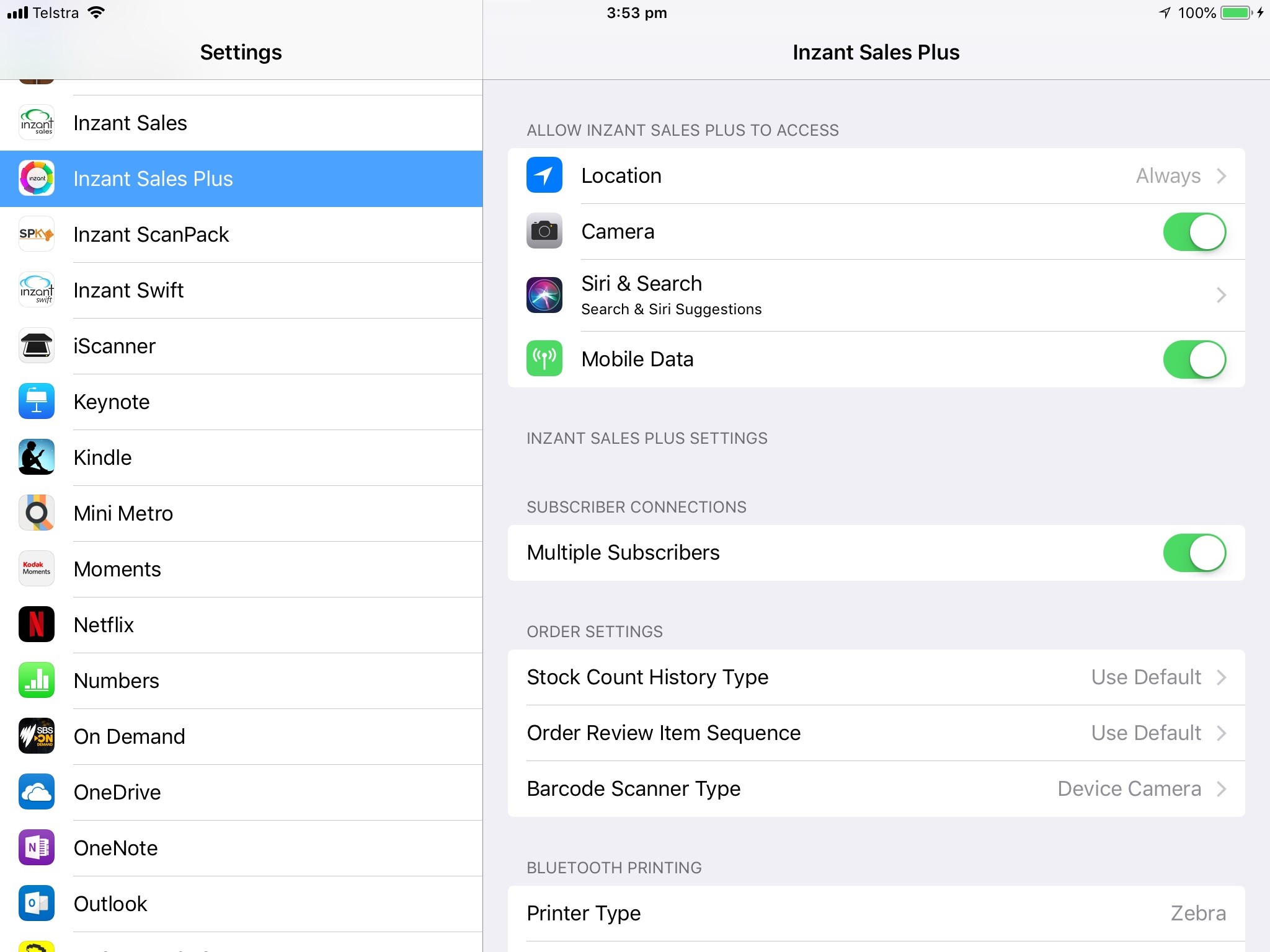This screenshot has width=1270, height=952.
Task: Open the OneNote app icon
Action: [37, 848]
